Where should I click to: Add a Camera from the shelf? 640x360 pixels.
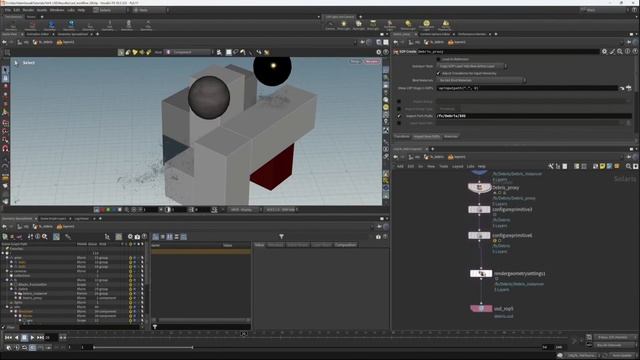[330, 25]
